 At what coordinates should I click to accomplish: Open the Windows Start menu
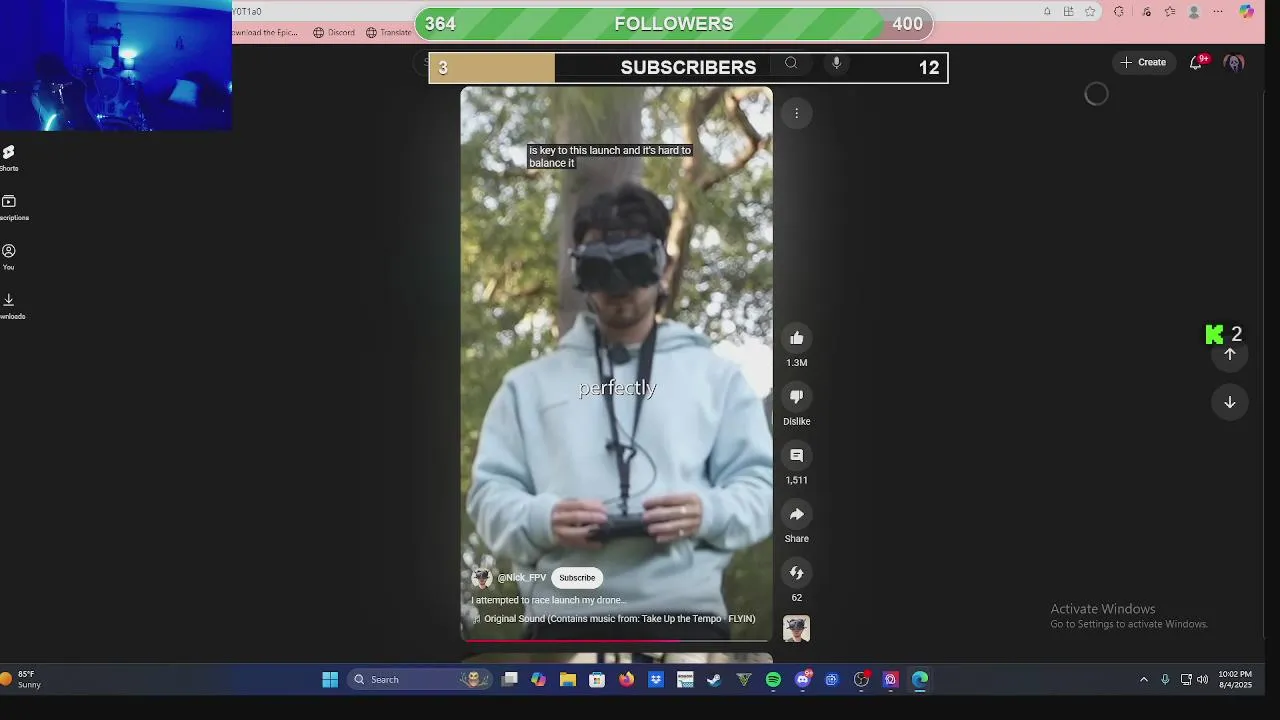tap(330, 680)
